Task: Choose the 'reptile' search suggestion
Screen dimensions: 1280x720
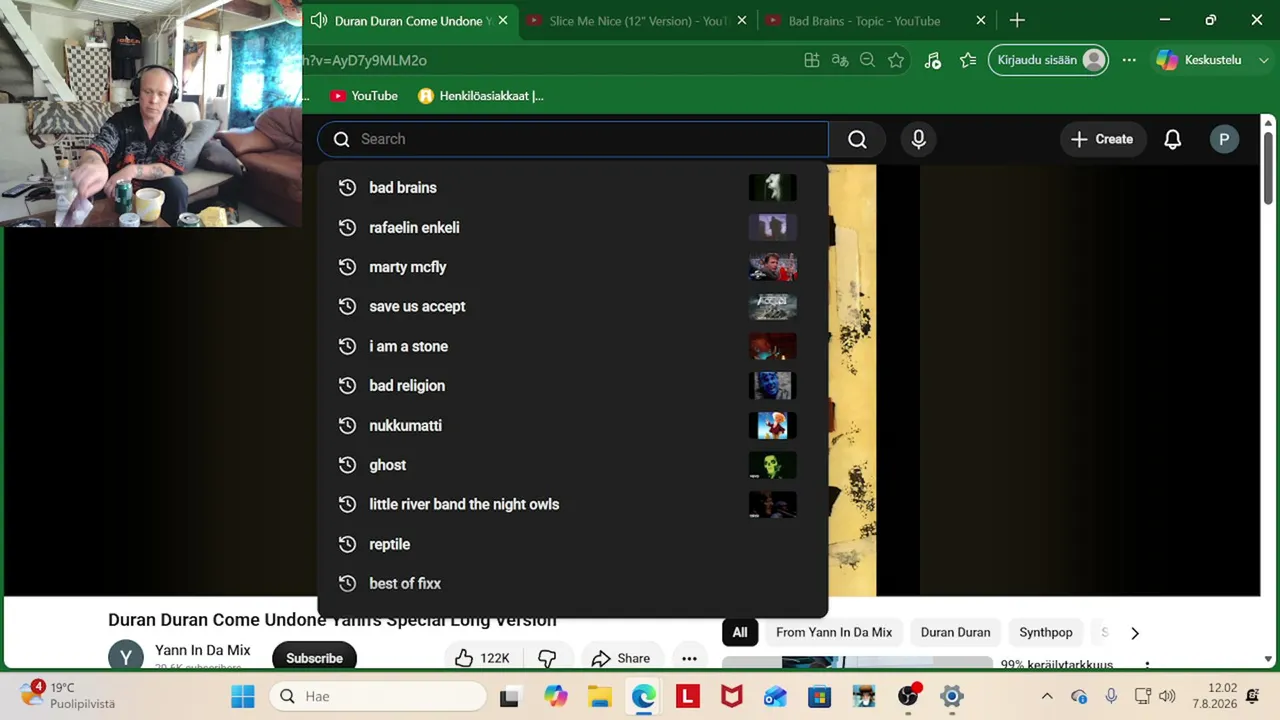Action: click(x=572, y=544)
